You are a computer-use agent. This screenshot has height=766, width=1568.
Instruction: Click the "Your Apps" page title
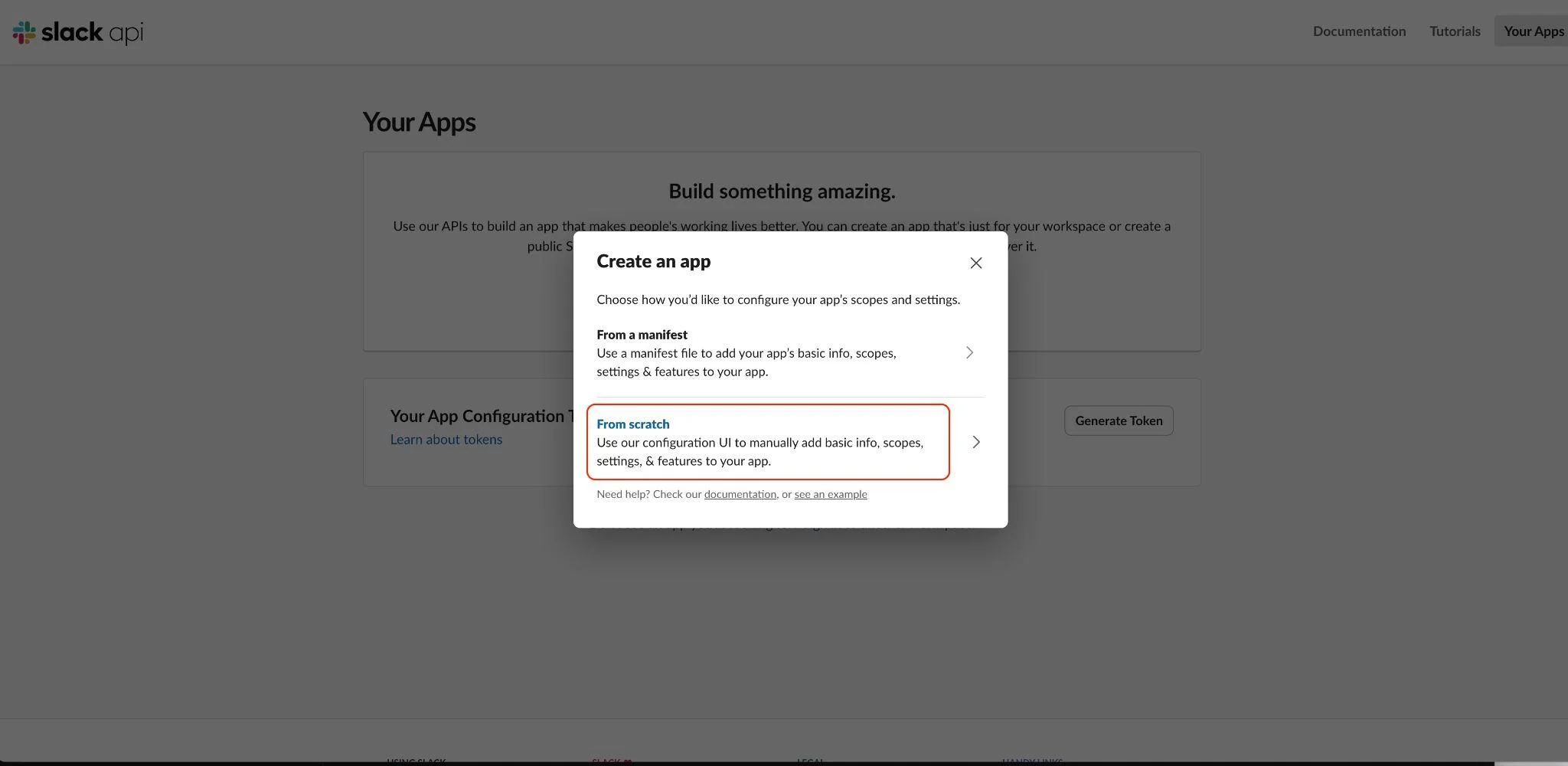[419, 123]
